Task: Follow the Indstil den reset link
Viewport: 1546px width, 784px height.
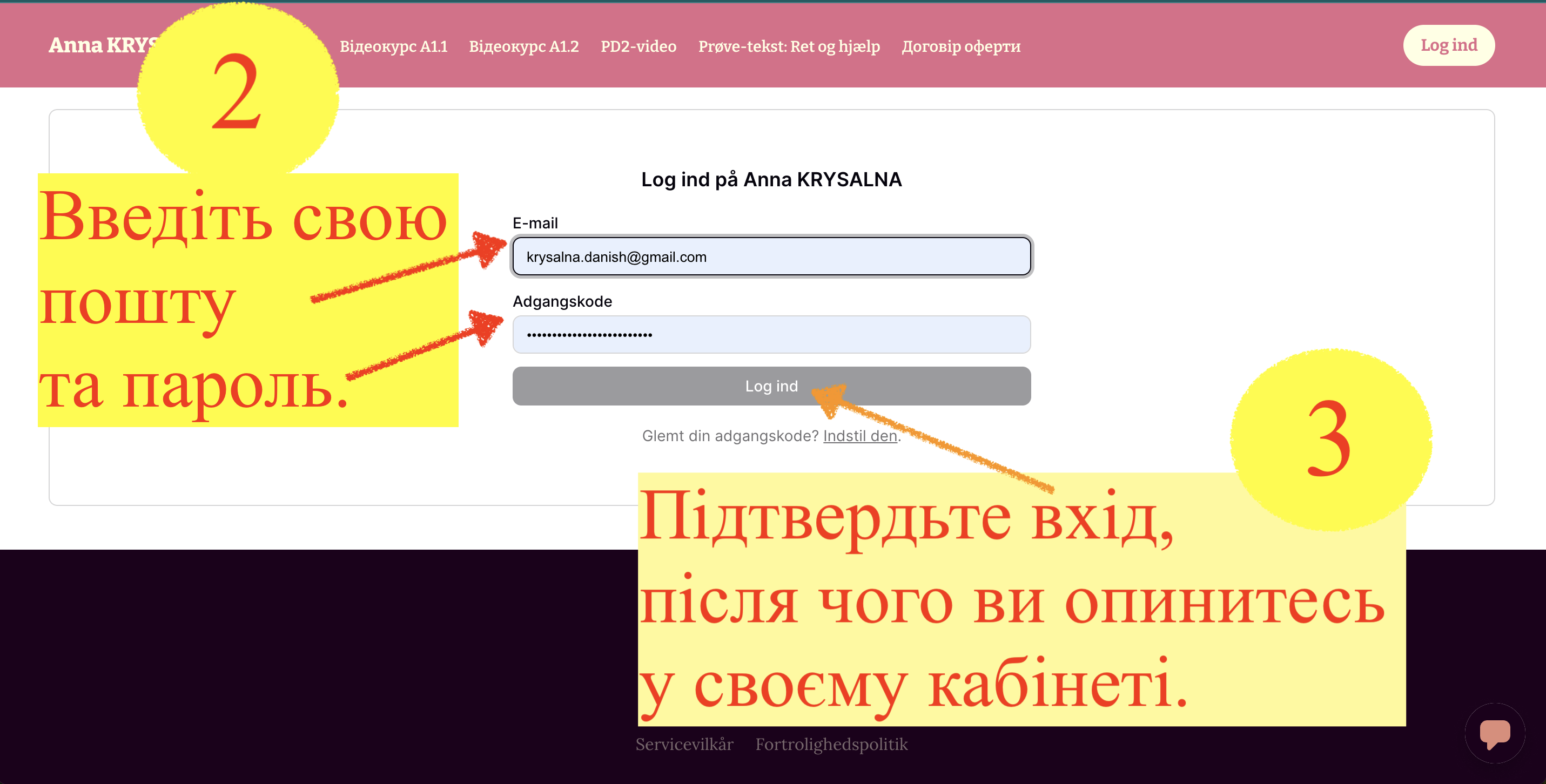Action: 859,436
